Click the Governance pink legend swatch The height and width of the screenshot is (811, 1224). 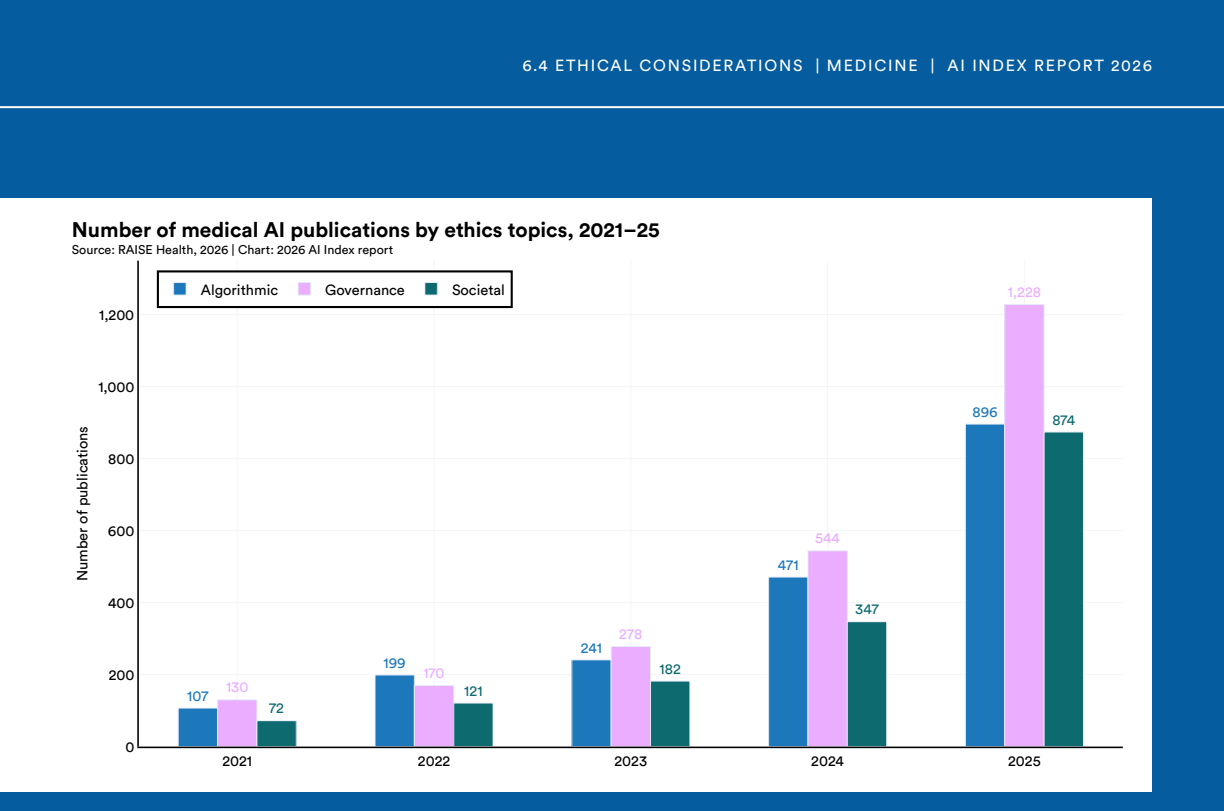point(305,289)
